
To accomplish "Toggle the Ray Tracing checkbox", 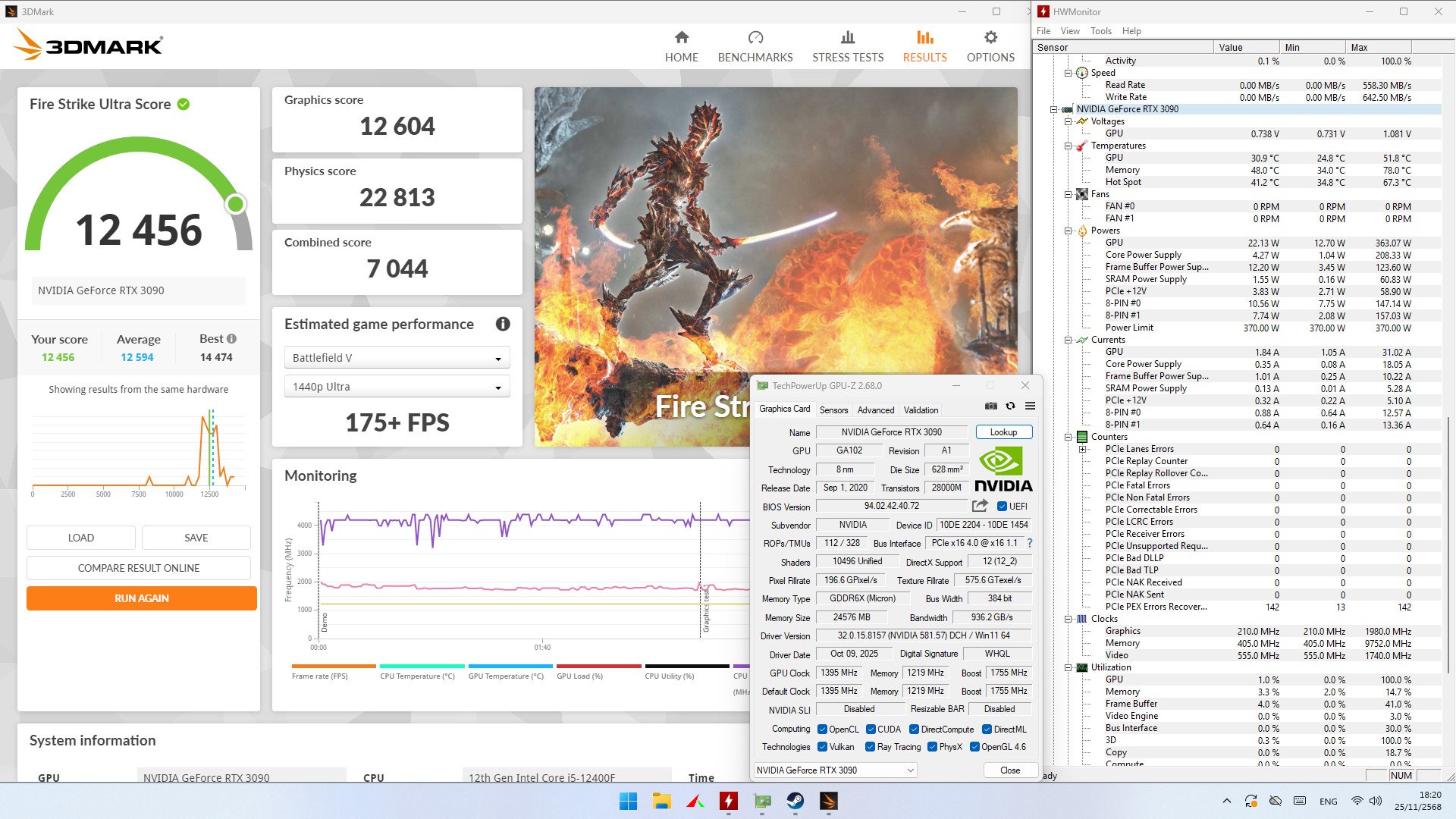I will pos(871,747).
